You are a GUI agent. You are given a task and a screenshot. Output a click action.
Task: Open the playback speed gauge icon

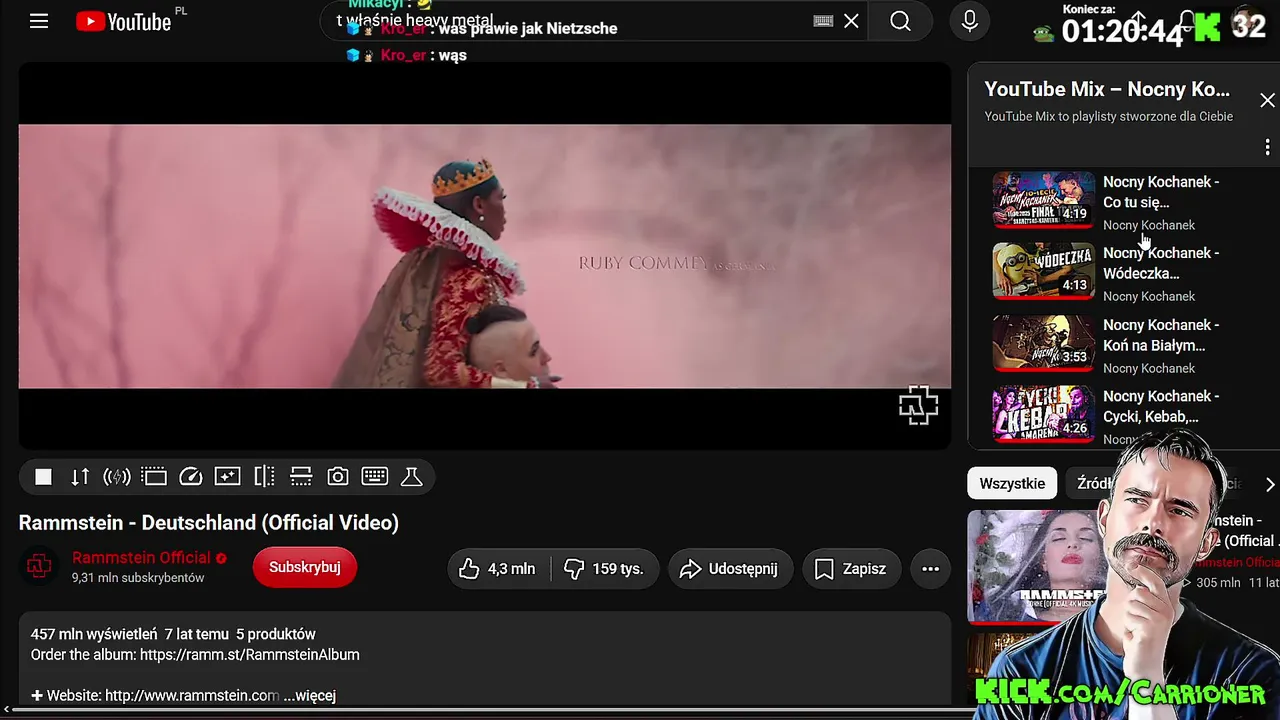click(191, 477)
